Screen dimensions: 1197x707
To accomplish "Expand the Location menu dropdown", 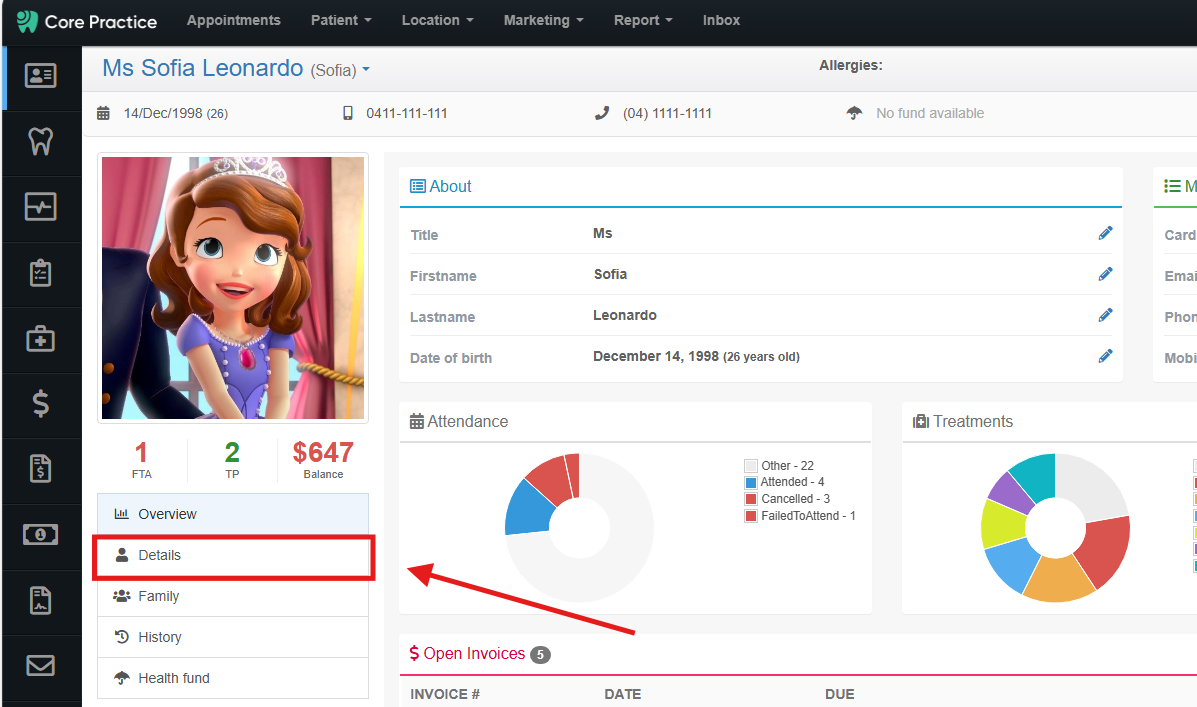I will [437, 21].
